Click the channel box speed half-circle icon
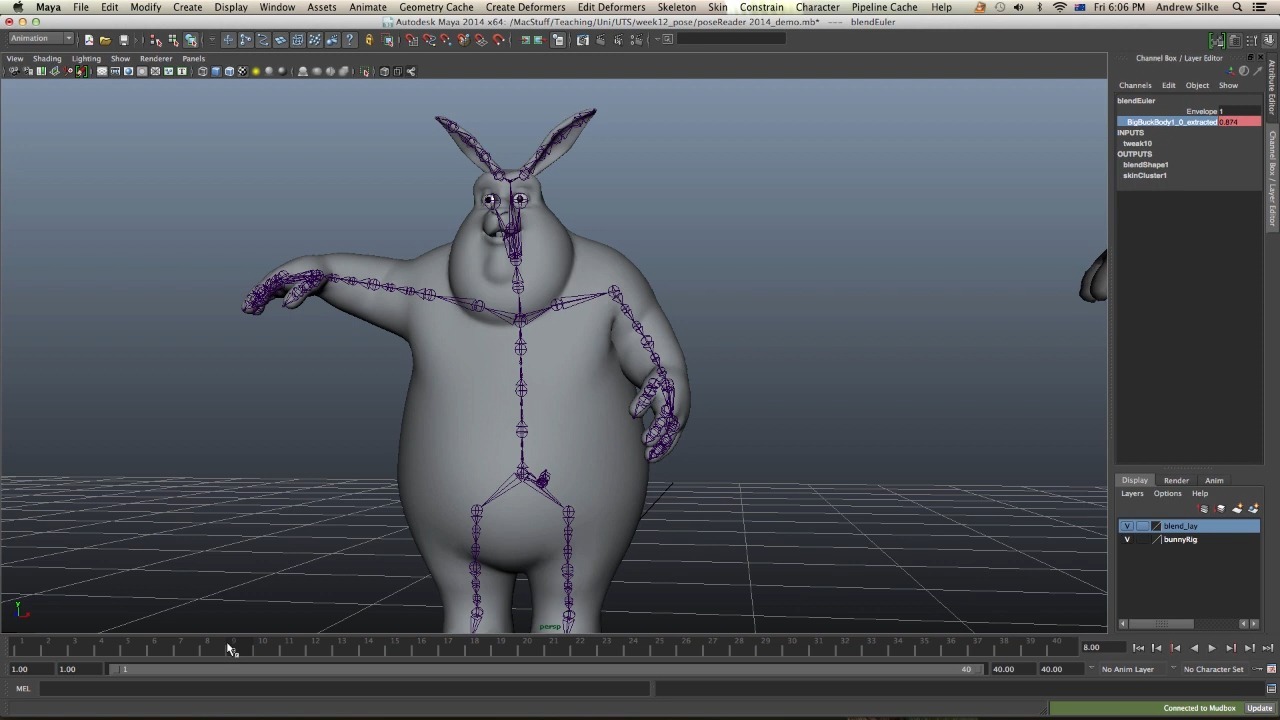1280x720 pixels. [x=1244, y=71]
